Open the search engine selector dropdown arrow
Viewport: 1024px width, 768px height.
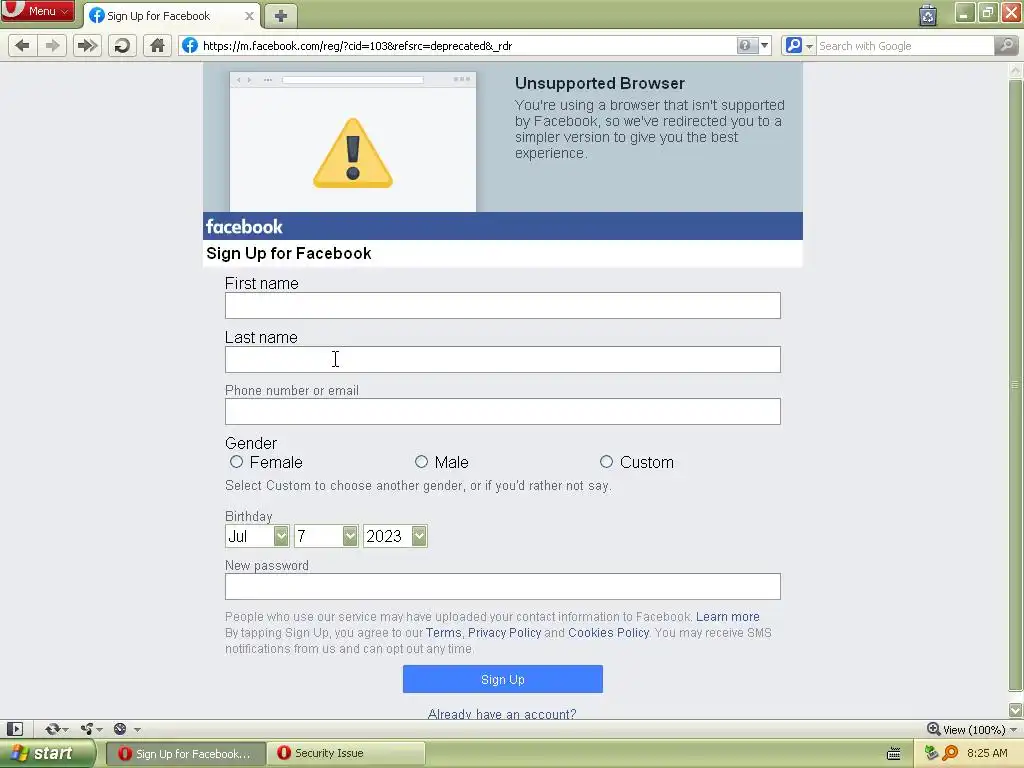coord(810,46)
